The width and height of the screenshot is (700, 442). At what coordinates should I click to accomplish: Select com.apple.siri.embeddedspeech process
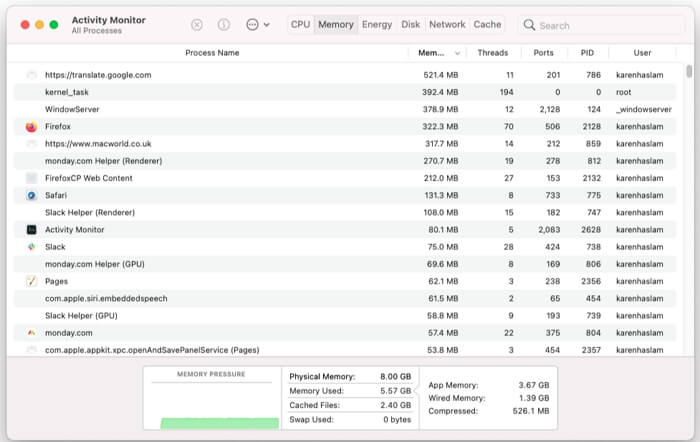[x=345, y=299]
